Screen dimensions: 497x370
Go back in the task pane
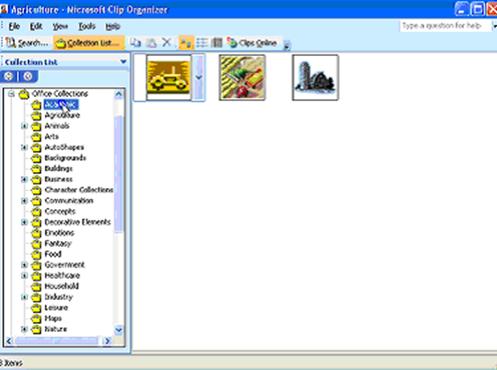click(9, 76)
